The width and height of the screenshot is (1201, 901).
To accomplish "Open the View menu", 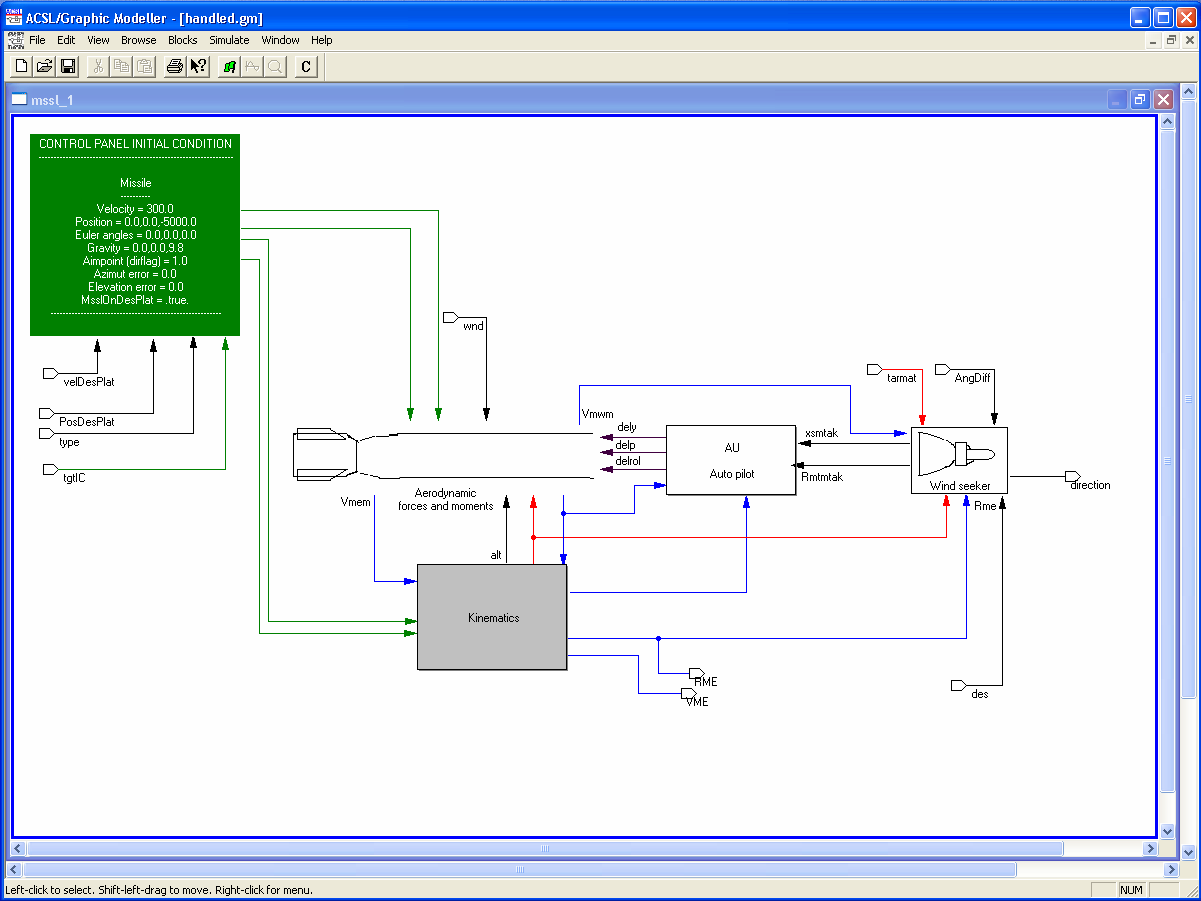I will [98, 40].
